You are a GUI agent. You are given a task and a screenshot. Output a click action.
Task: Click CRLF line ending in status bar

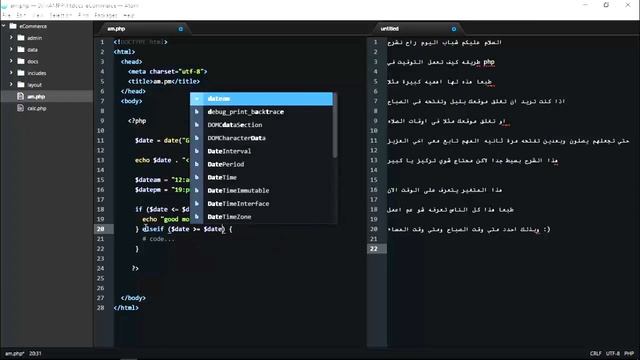pos(596,353)
